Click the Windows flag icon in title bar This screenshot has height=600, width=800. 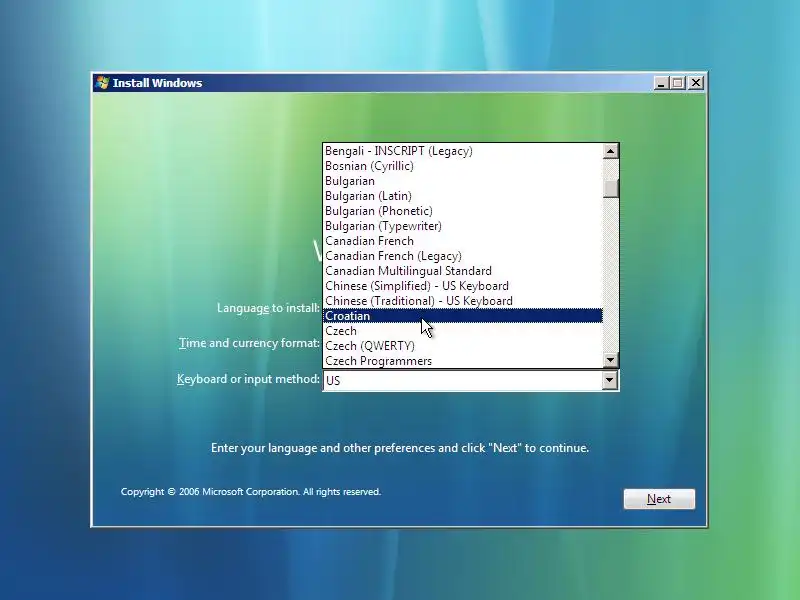click(102, 83)
